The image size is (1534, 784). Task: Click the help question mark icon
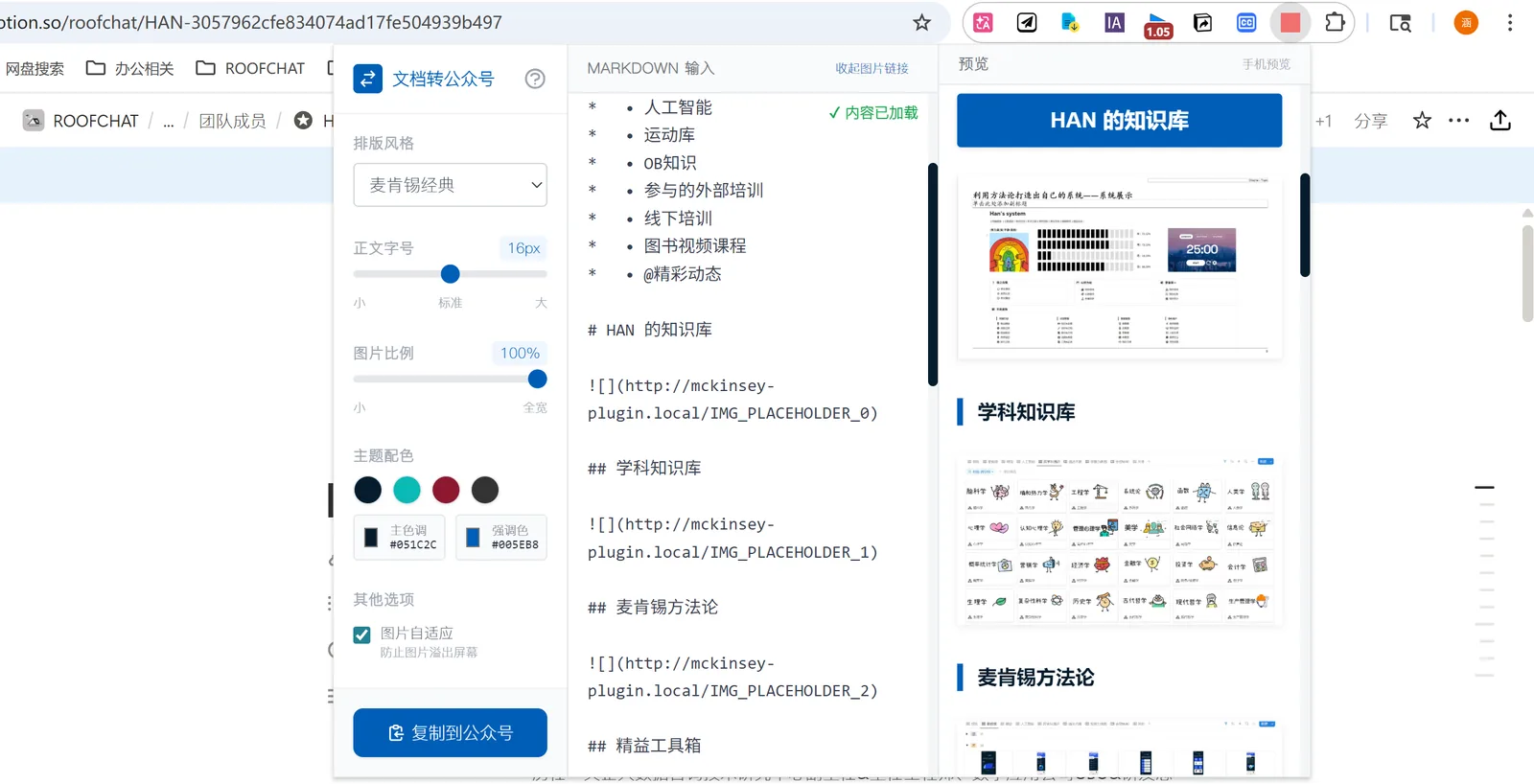(x=535, y=79)
